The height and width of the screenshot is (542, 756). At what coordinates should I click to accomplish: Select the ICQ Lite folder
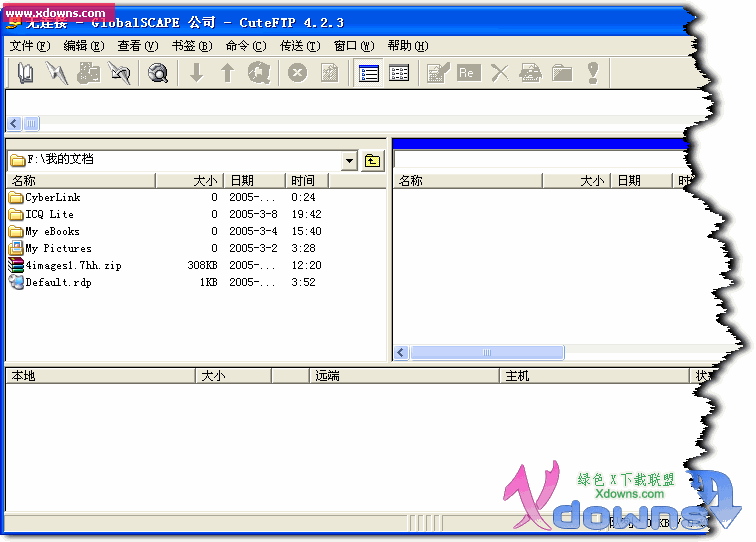(49, 214)
